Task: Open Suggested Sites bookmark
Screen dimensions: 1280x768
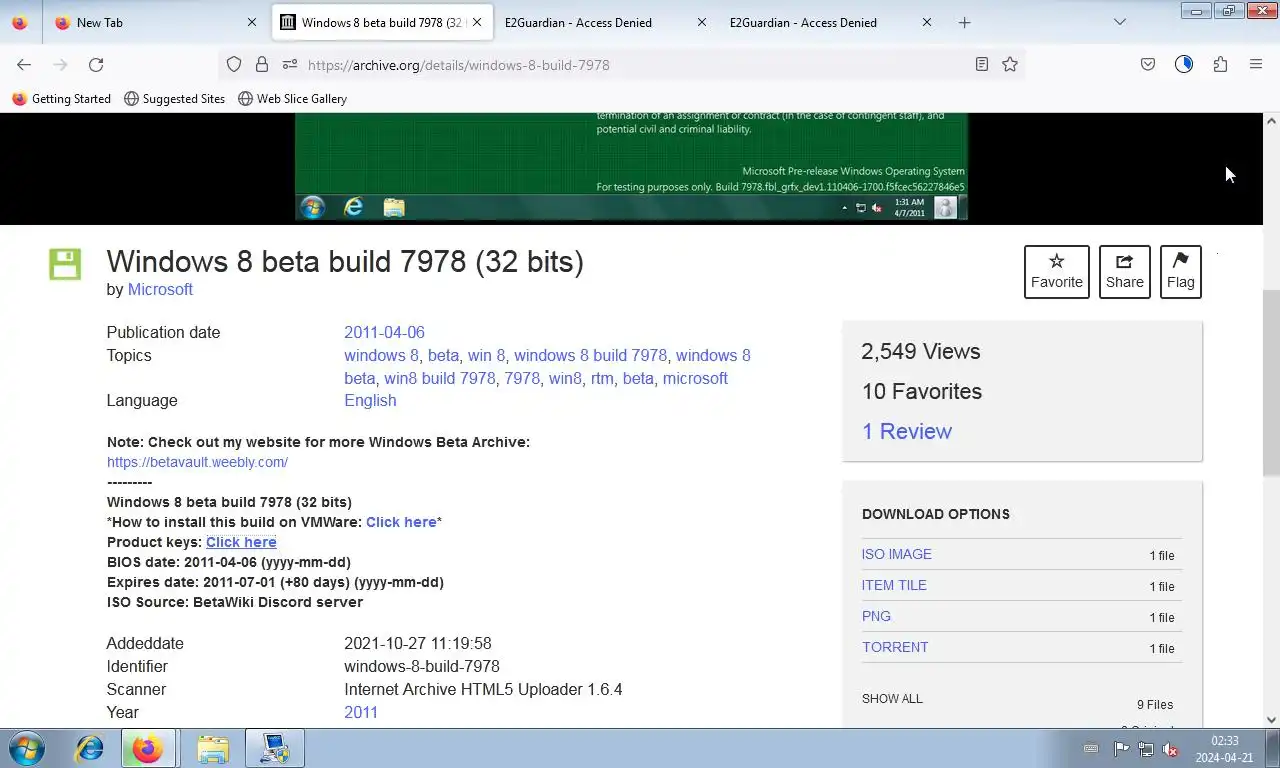Action: coord(174,99)
